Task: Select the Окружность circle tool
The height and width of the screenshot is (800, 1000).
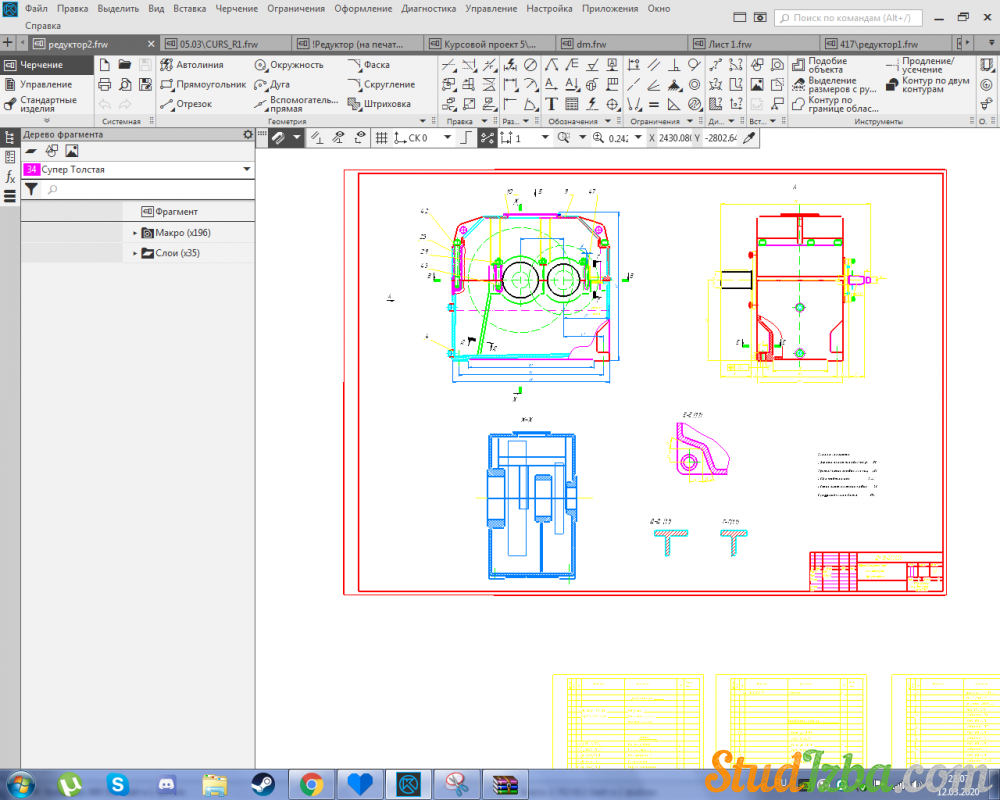Action: 289,65
